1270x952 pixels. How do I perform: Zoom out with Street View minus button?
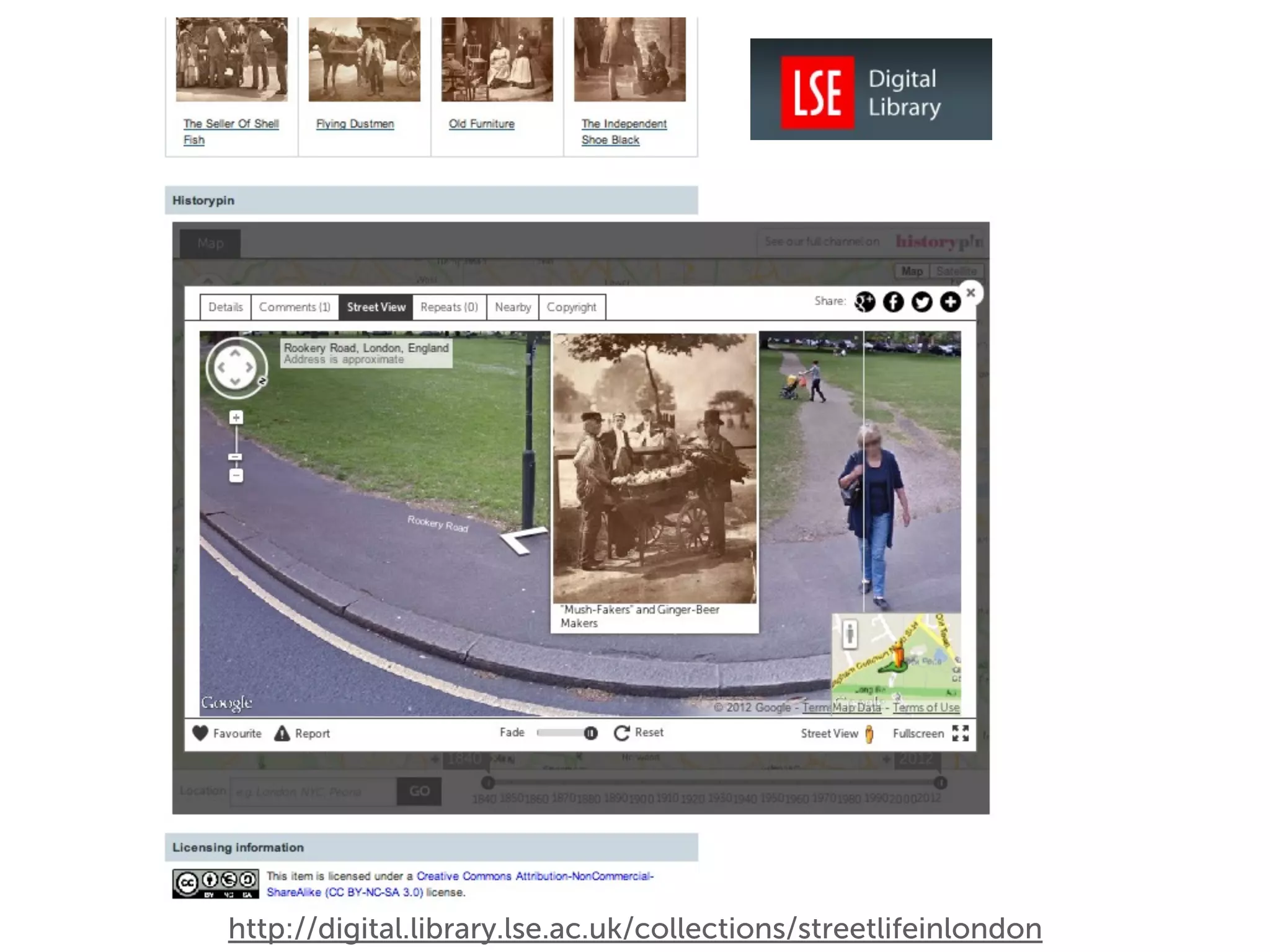pos(236,475)
